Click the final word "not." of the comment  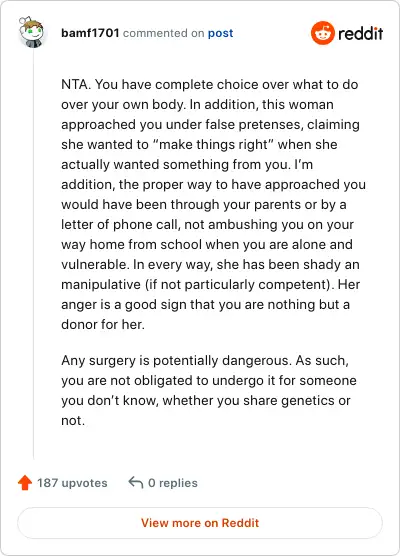point(73,421)
